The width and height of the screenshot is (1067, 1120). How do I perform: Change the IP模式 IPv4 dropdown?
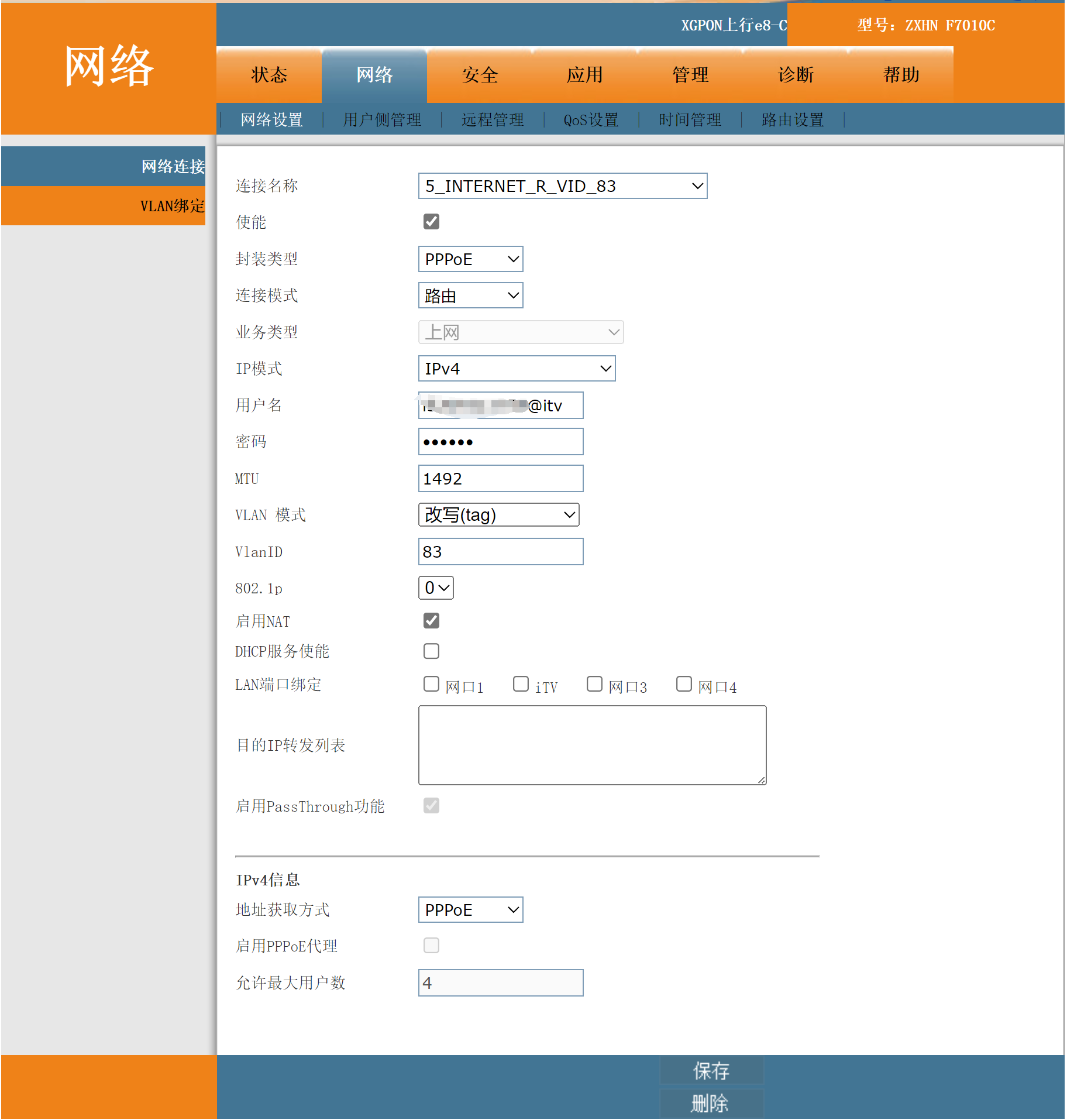click(517, 369)
